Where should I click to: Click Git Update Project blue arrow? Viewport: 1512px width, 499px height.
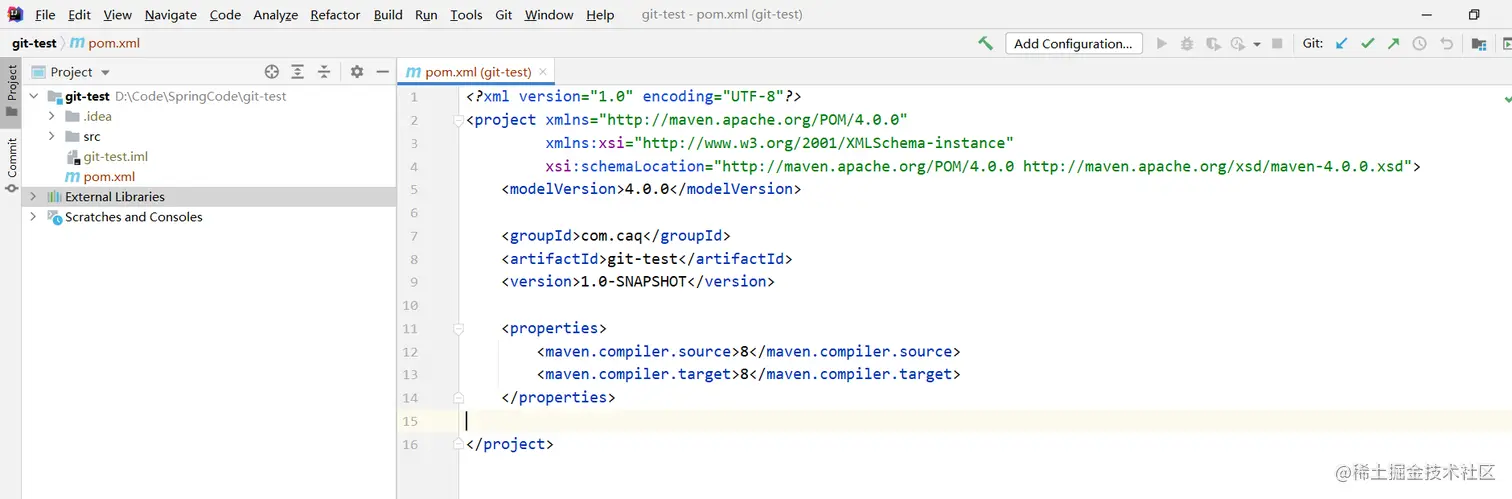click(x=1341, y=43)
